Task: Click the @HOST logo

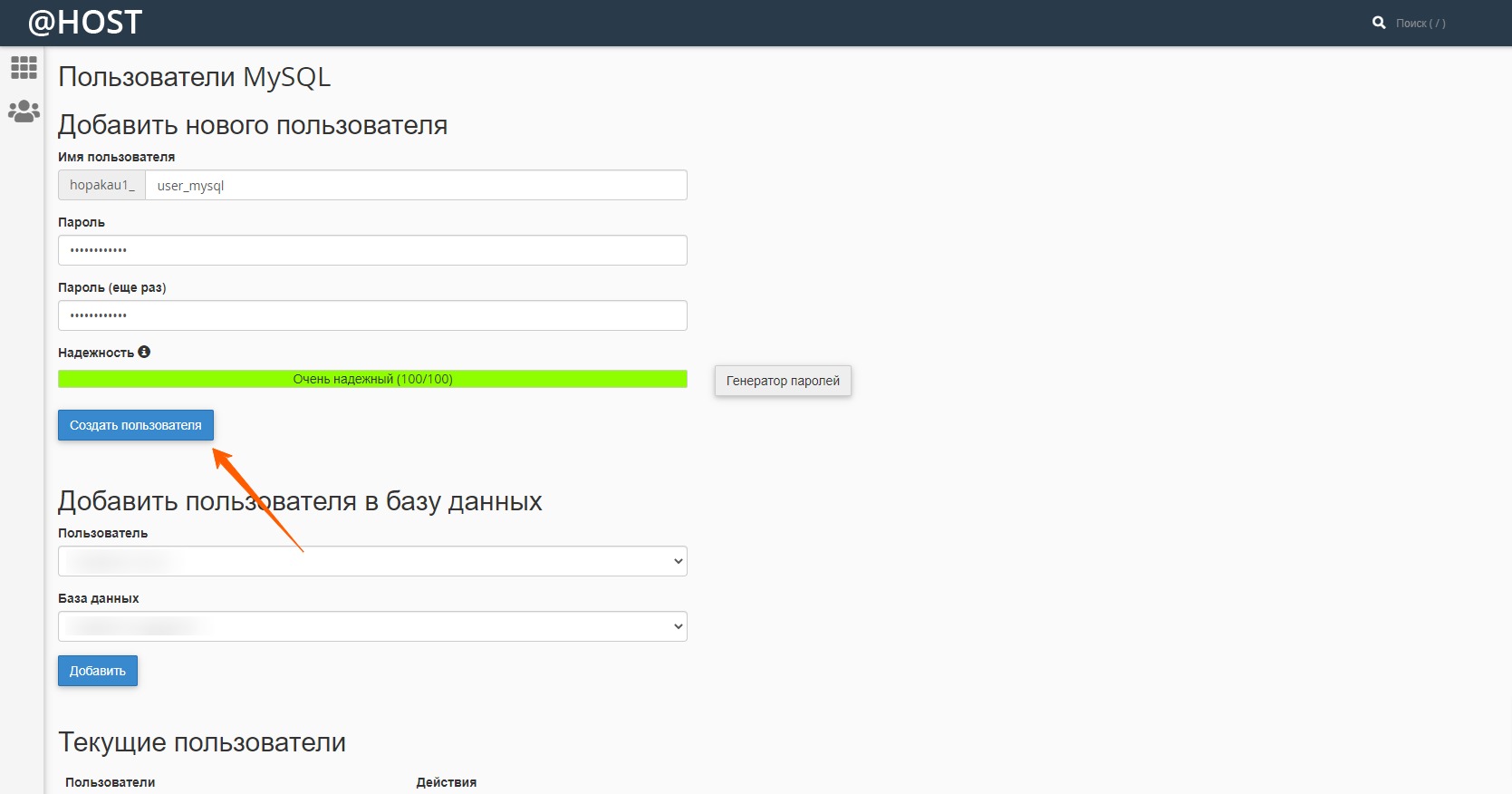Action: pyautogui.click(x=85, y=23)
